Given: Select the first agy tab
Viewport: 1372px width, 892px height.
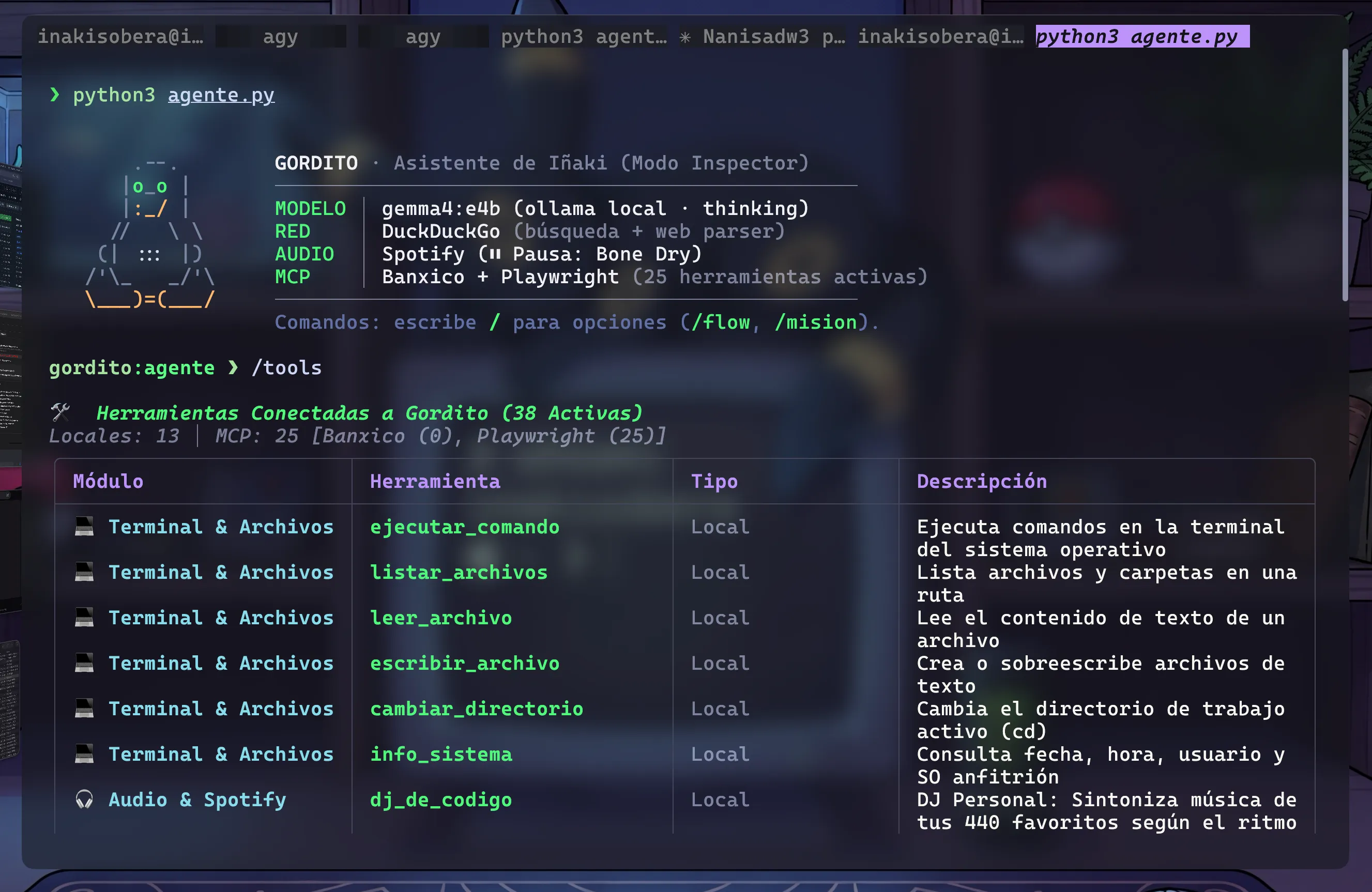Looking at the screenshot, I should [x=280, y=36].
